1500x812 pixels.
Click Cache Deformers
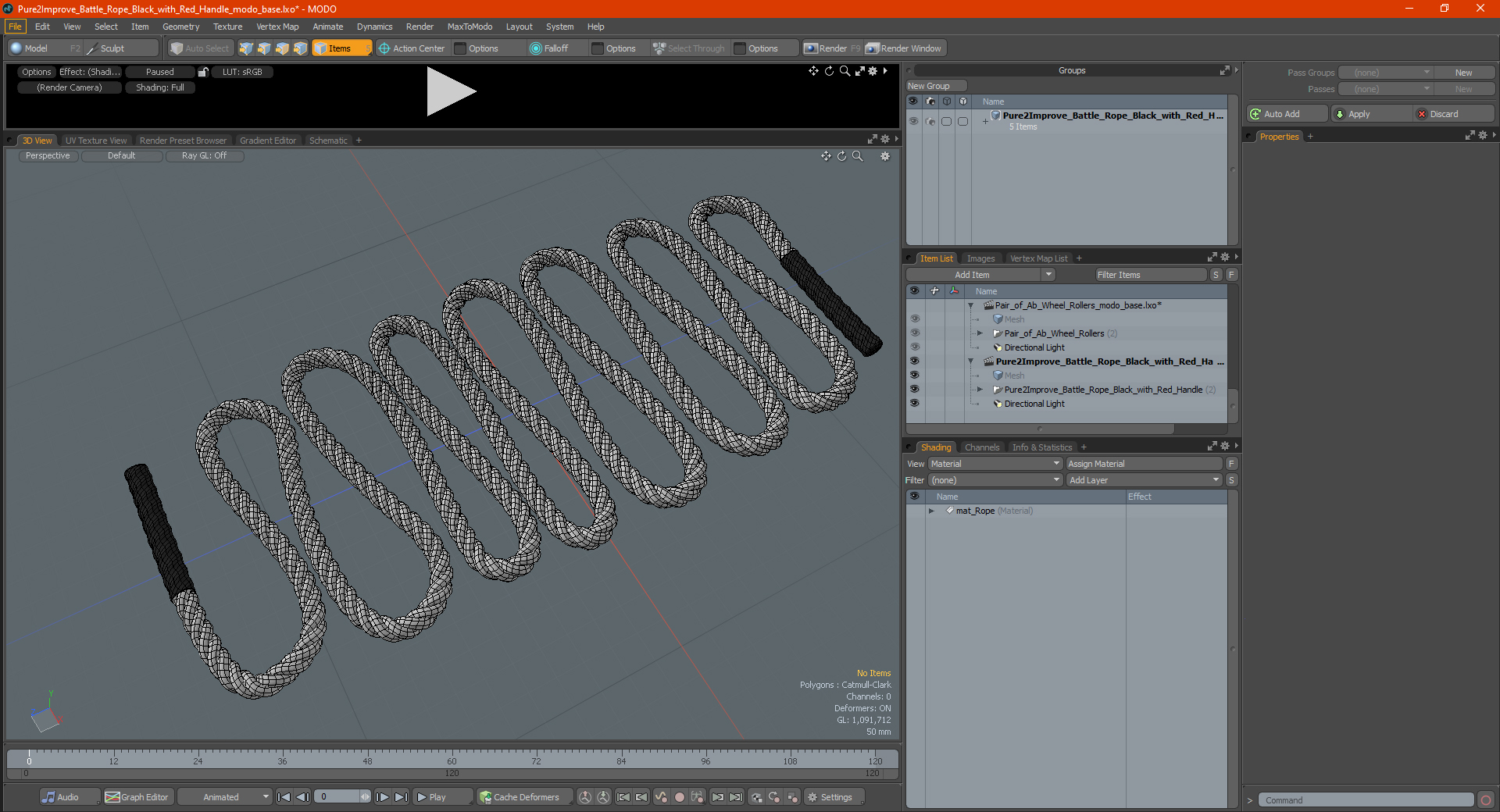point(525,797)
